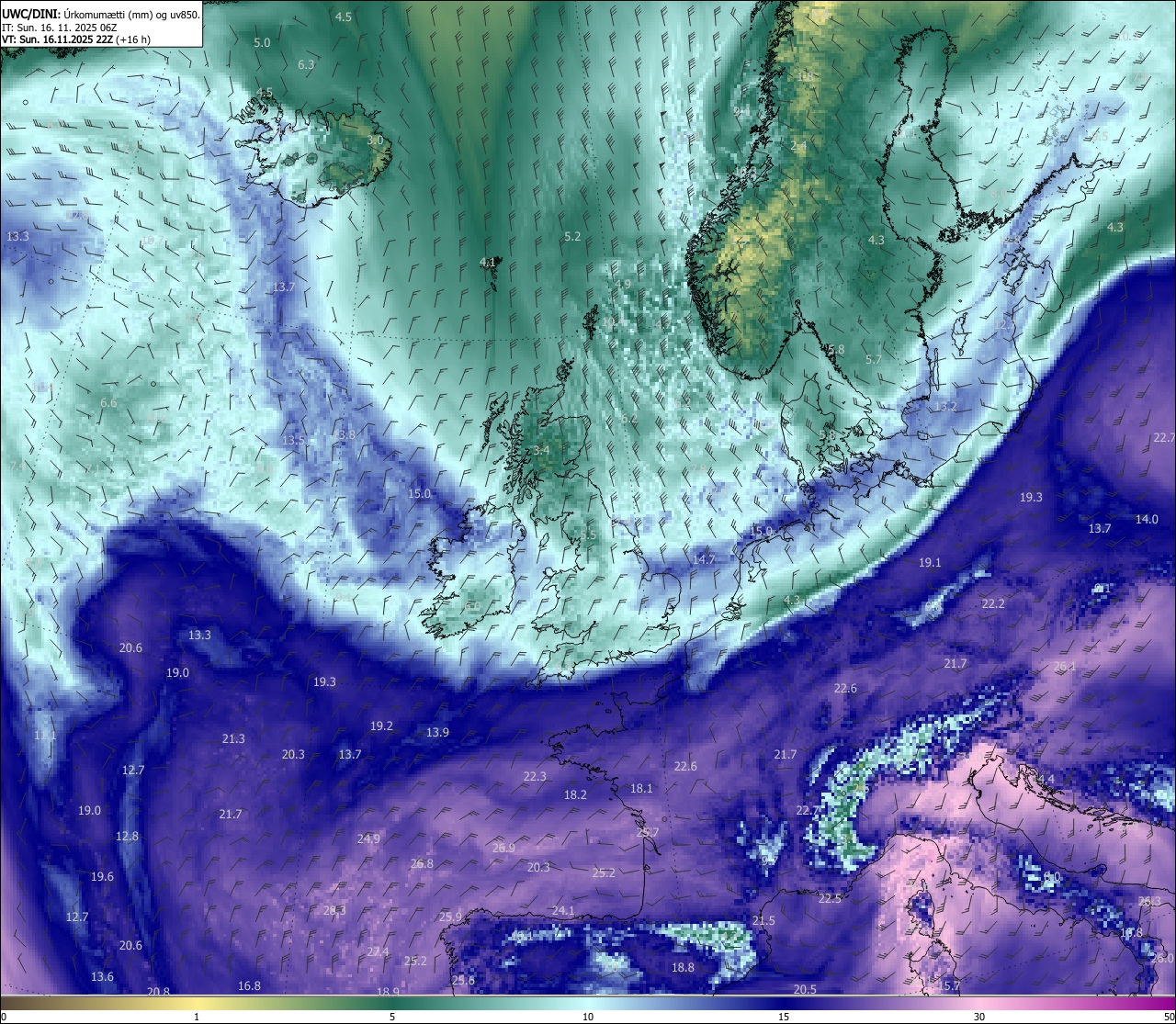Click the '3.8' map value
The height and width of the screenshot is (1024, 1176).
(346, 434)
